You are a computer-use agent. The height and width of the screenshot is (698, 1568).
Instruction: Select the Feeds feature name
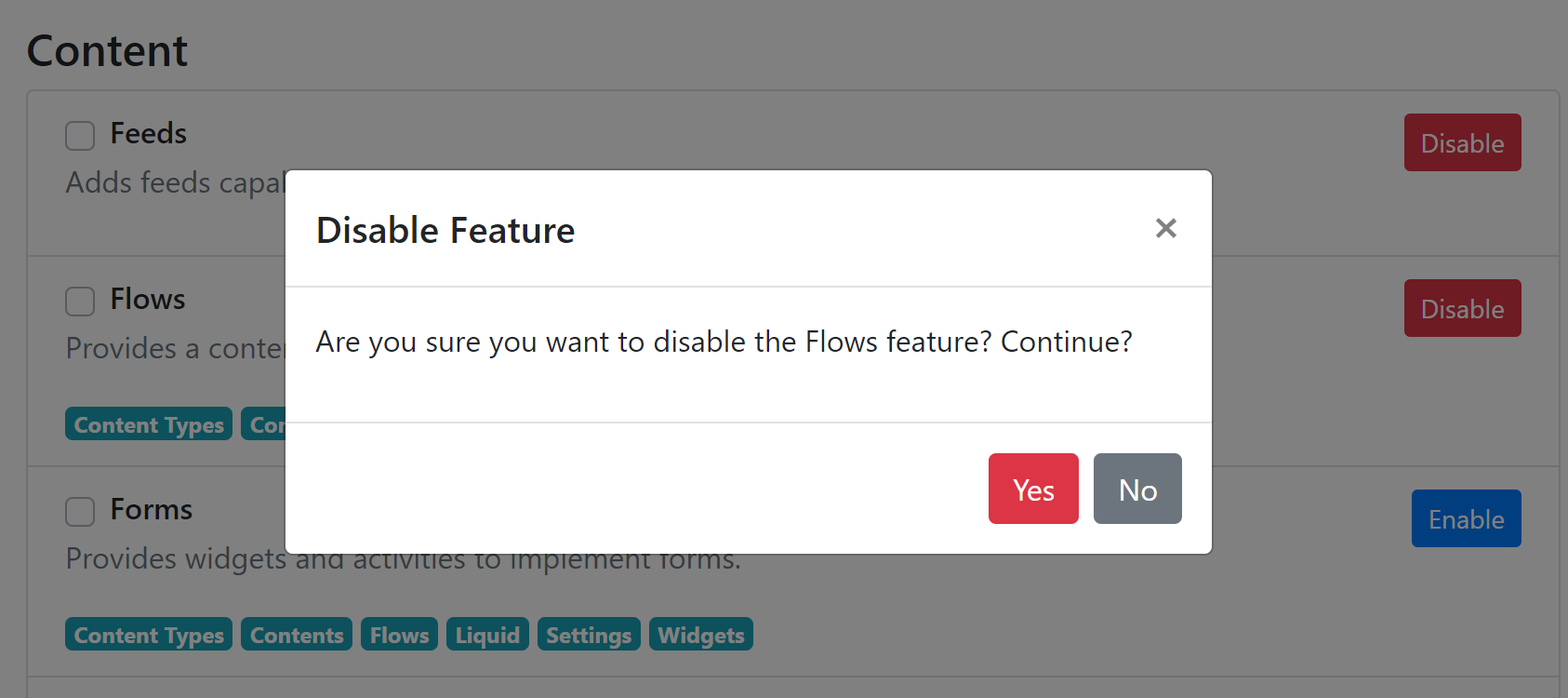148,133
